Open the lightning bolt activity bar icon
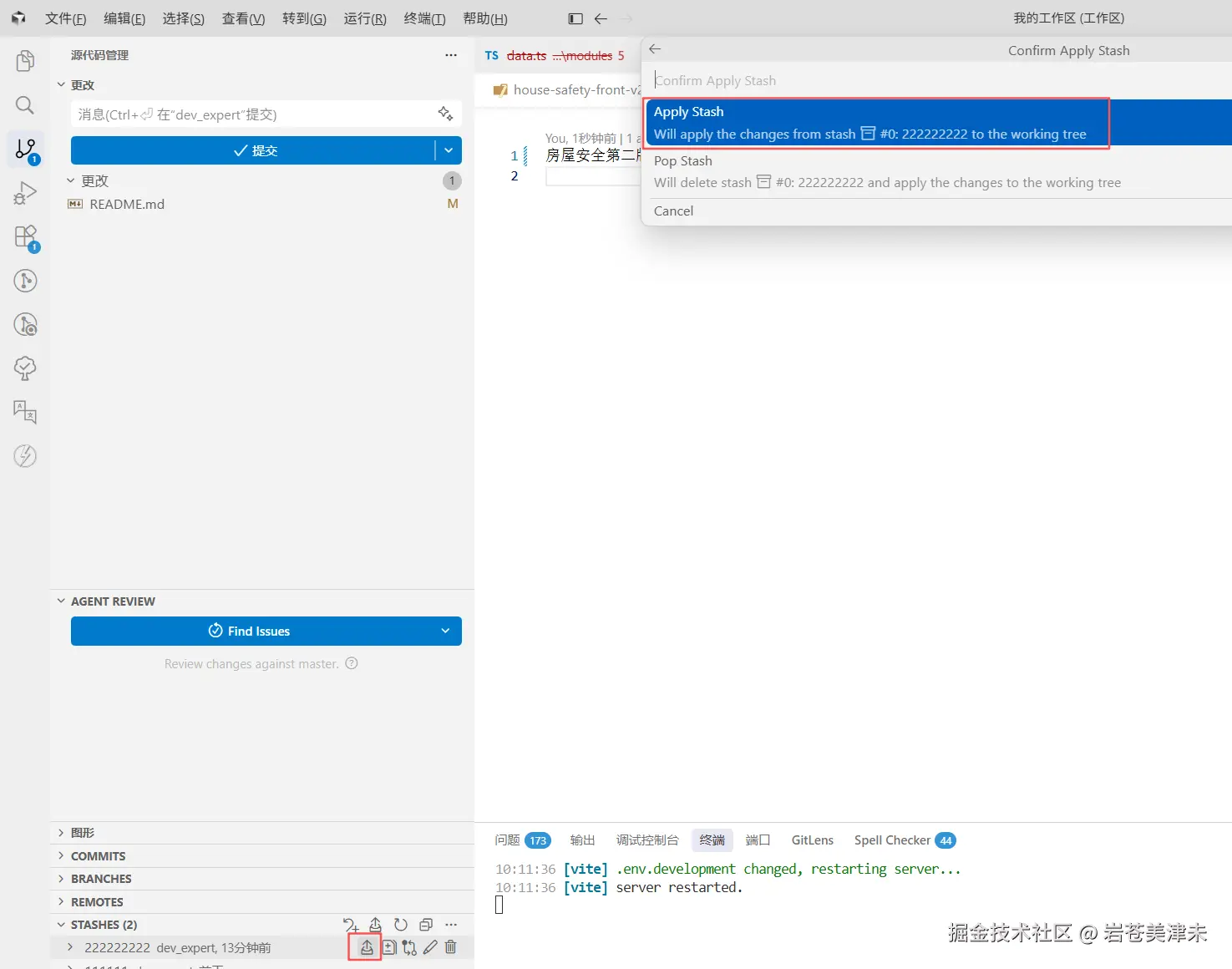Screen dimensions: 1232x969 click(x=25, y=456)
